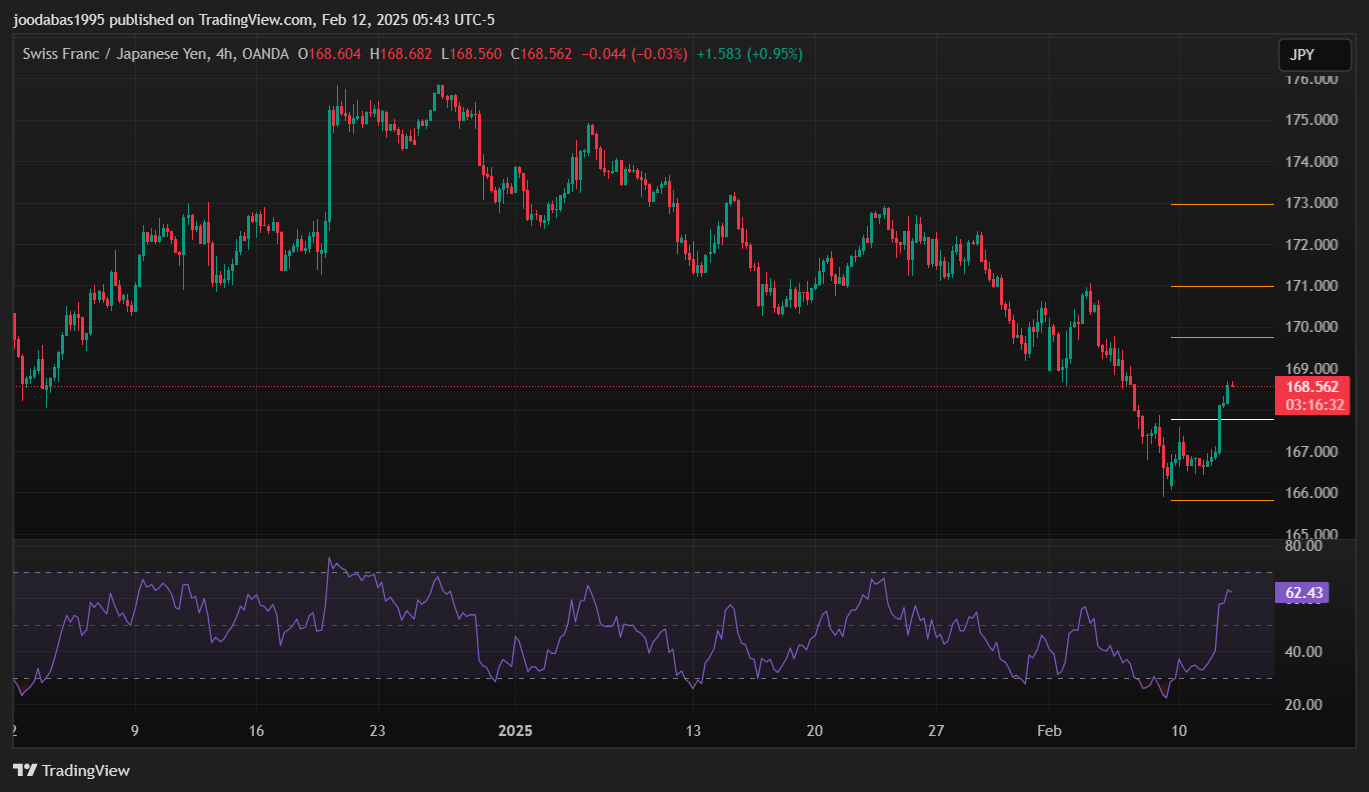Viewport: 1369px width, 792px height.
Task: Click the green +1.583 (+0.95%) change value
Action: click(749, 54)
